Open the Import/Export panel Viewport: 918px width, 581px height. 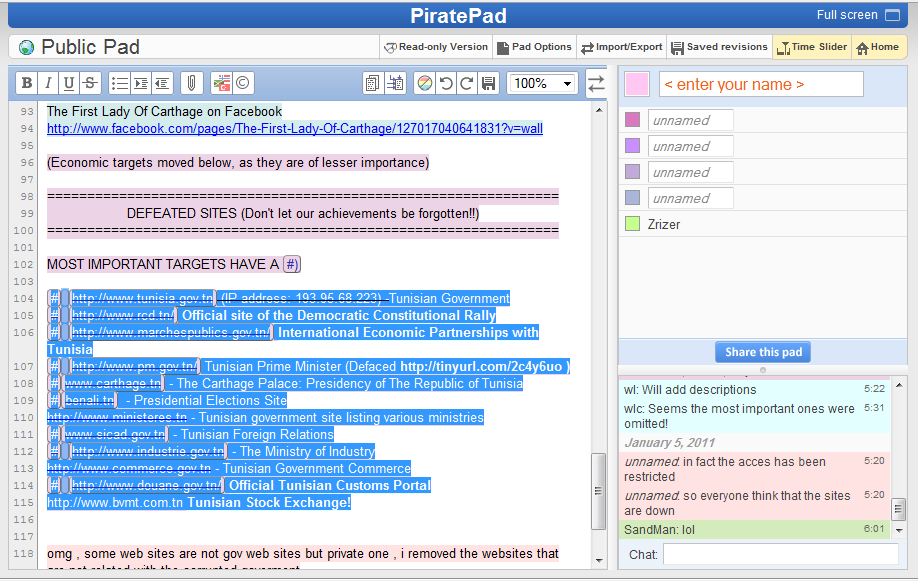click(x=622, y=47)
